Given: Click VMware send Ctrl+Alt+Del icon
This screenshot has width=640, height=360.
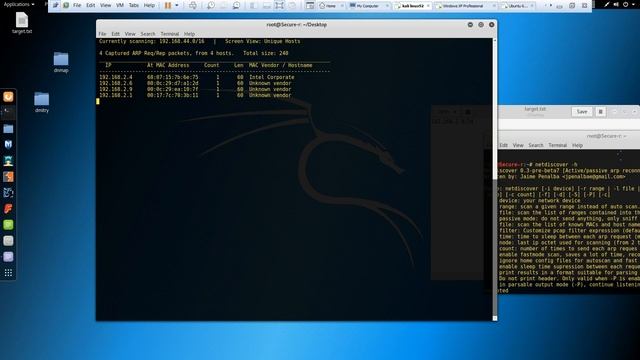Looking at the screenshot, I should tap(193, 5).
